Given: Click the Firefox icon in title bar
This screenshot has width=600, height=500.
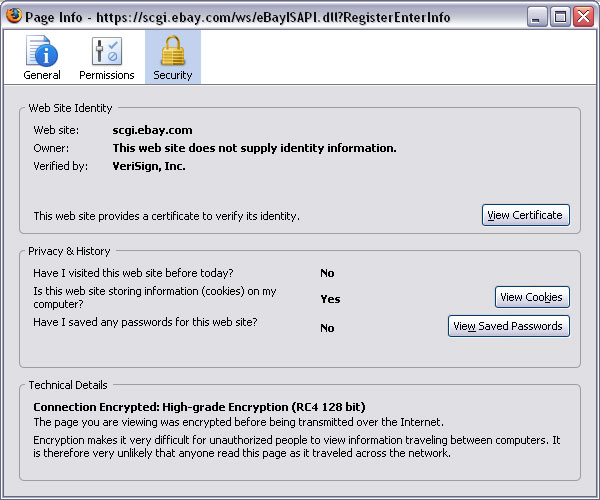Looking at the screenshot, I should coord(14,16).
